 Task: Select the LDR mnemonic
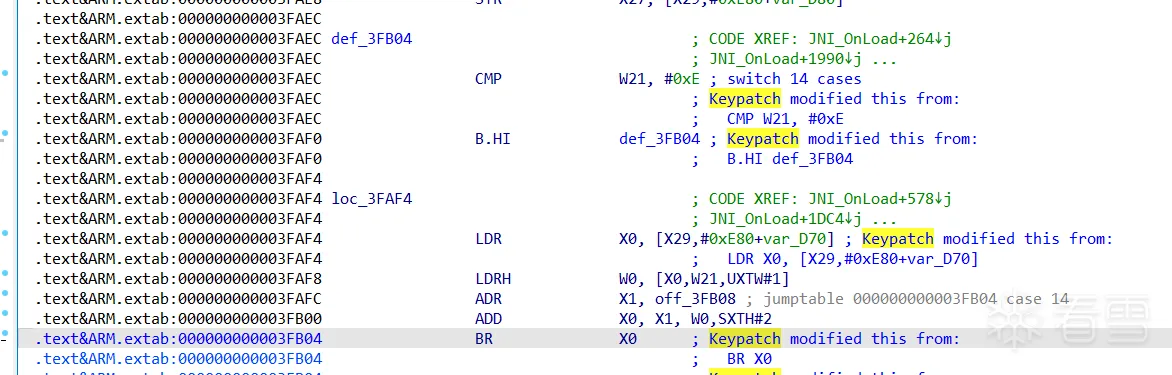[489, 239]
